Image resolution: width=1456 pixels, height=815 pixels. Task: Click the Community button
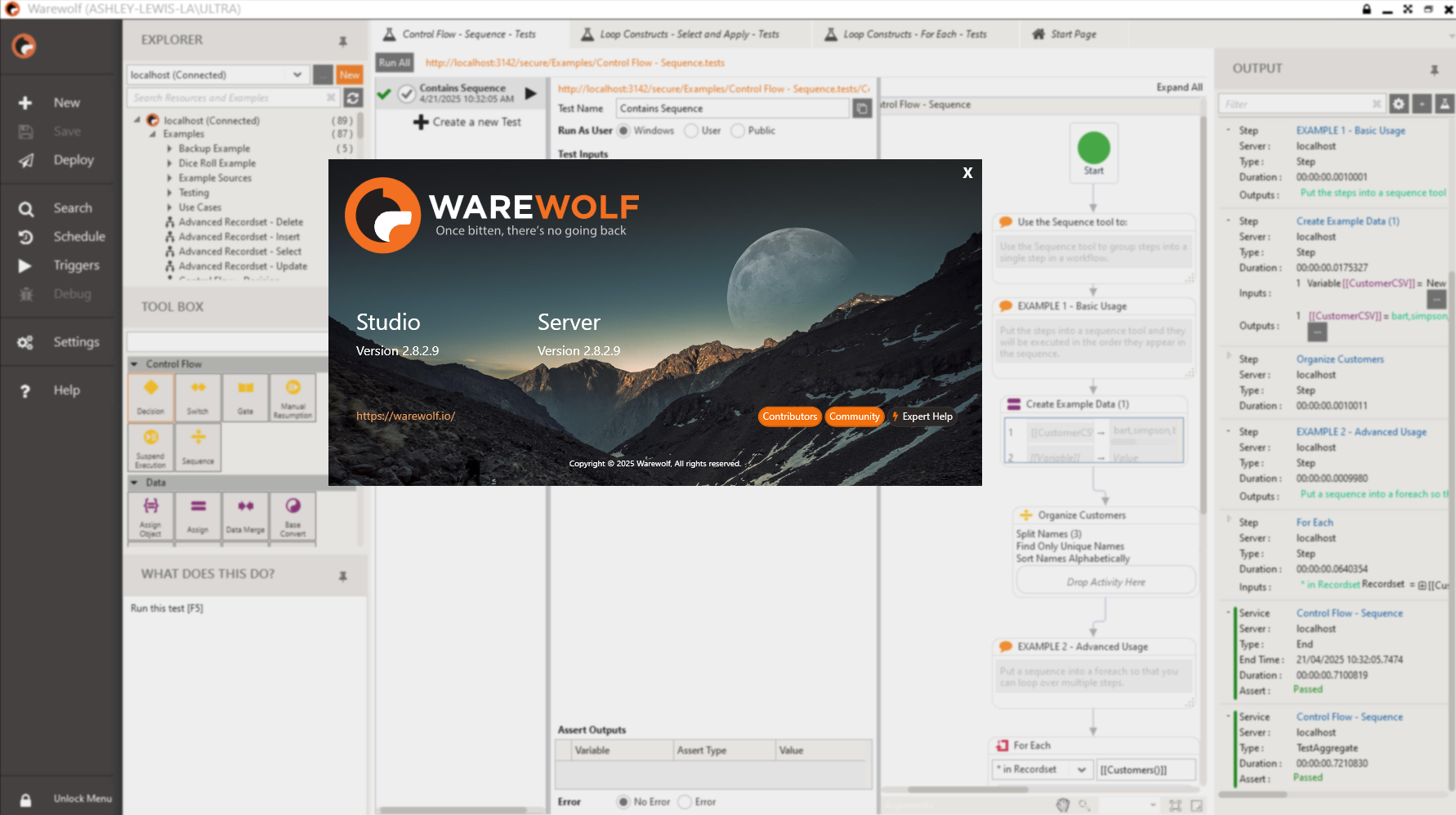coord(855,416)
